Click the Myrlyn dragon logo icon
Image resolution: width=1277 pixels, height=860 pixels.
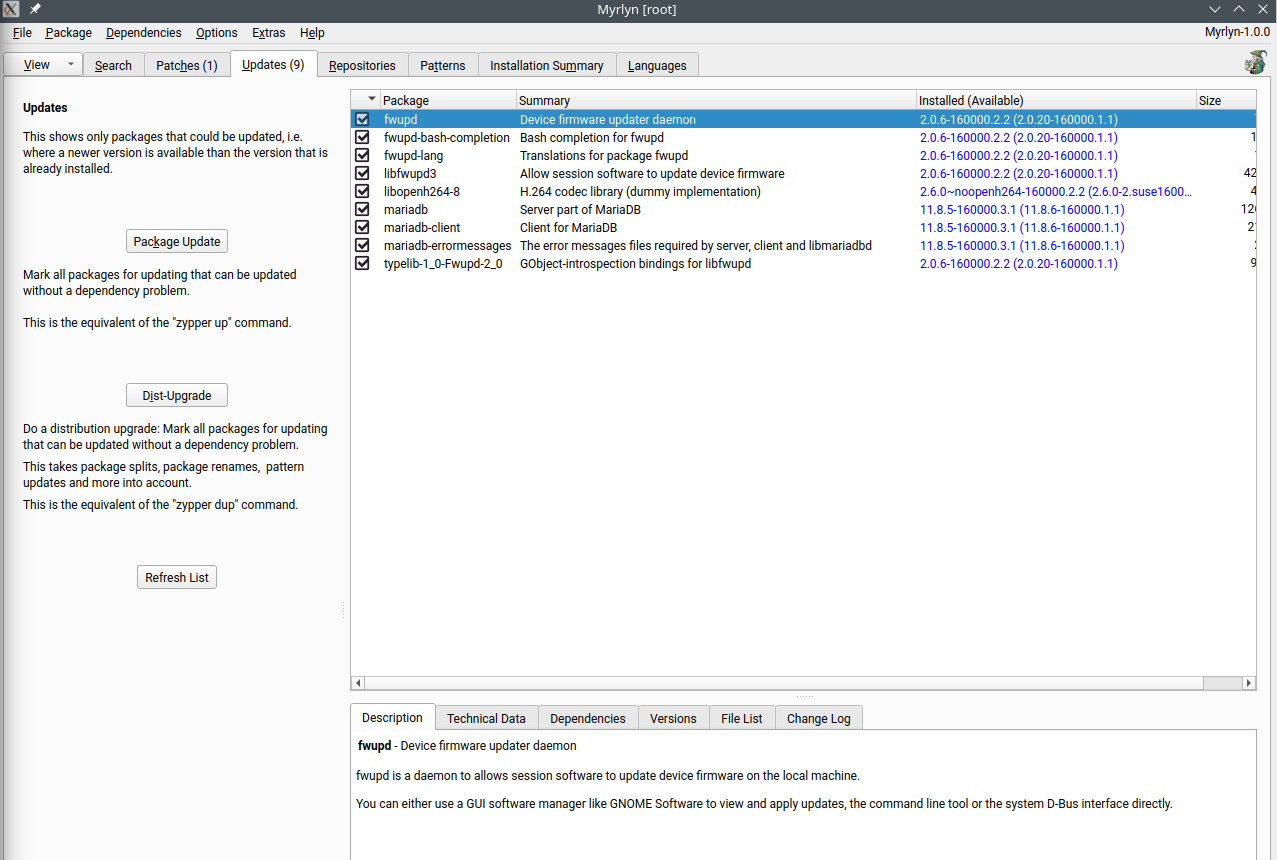click(x=1254, y=62)
